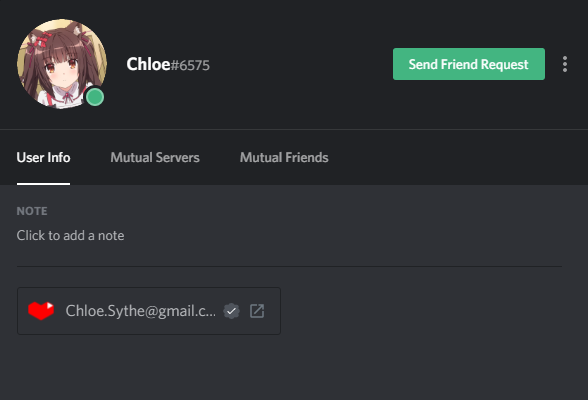The image size is (588, 400).
Task: Select the User Info tab
Action: (x=43, y=157)
